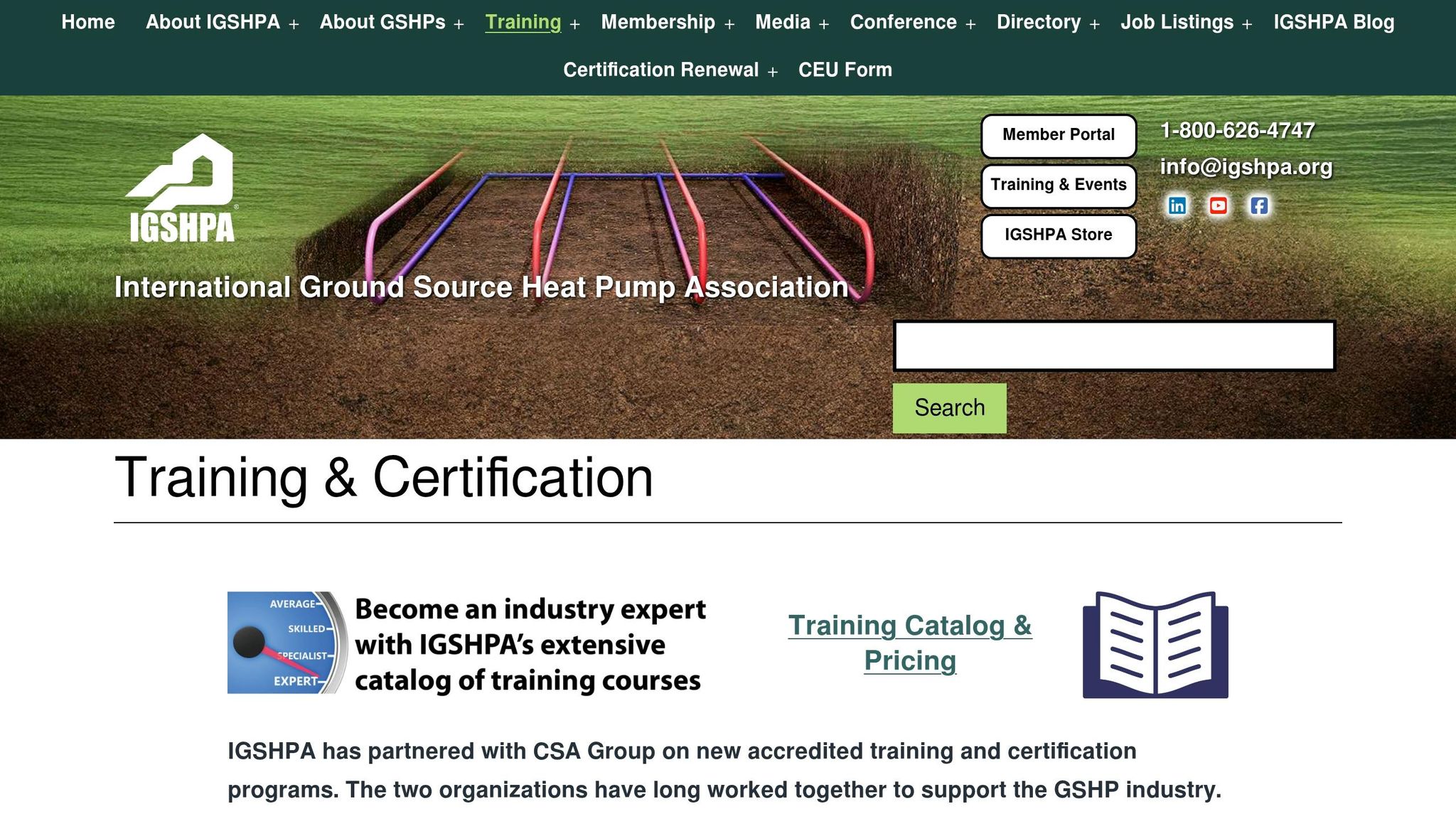Visit the IGSHPA Blog menu item
Screen dimensions: 1456x819
1334,22
